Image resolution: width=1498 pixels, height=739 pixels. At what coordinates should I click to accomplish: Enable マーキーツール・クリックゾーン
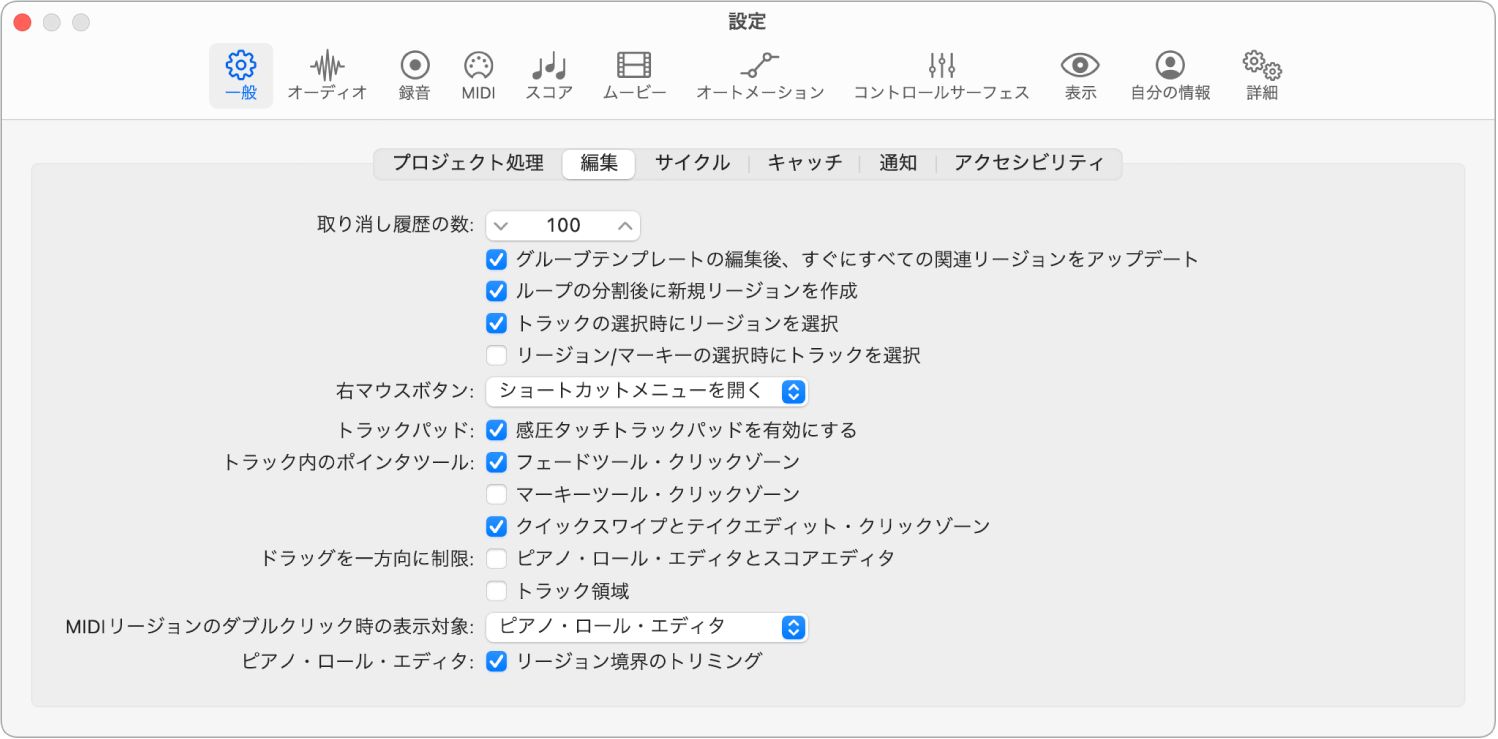pyautogui.click(x=496, y=493)
